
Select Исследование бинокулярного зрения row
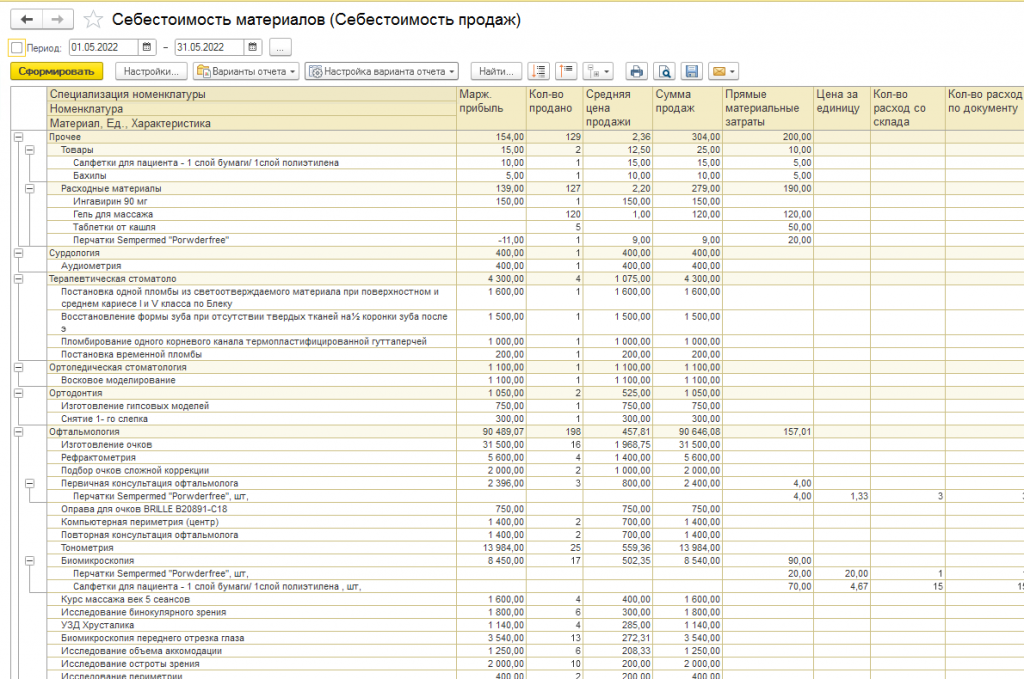[251, 612]
